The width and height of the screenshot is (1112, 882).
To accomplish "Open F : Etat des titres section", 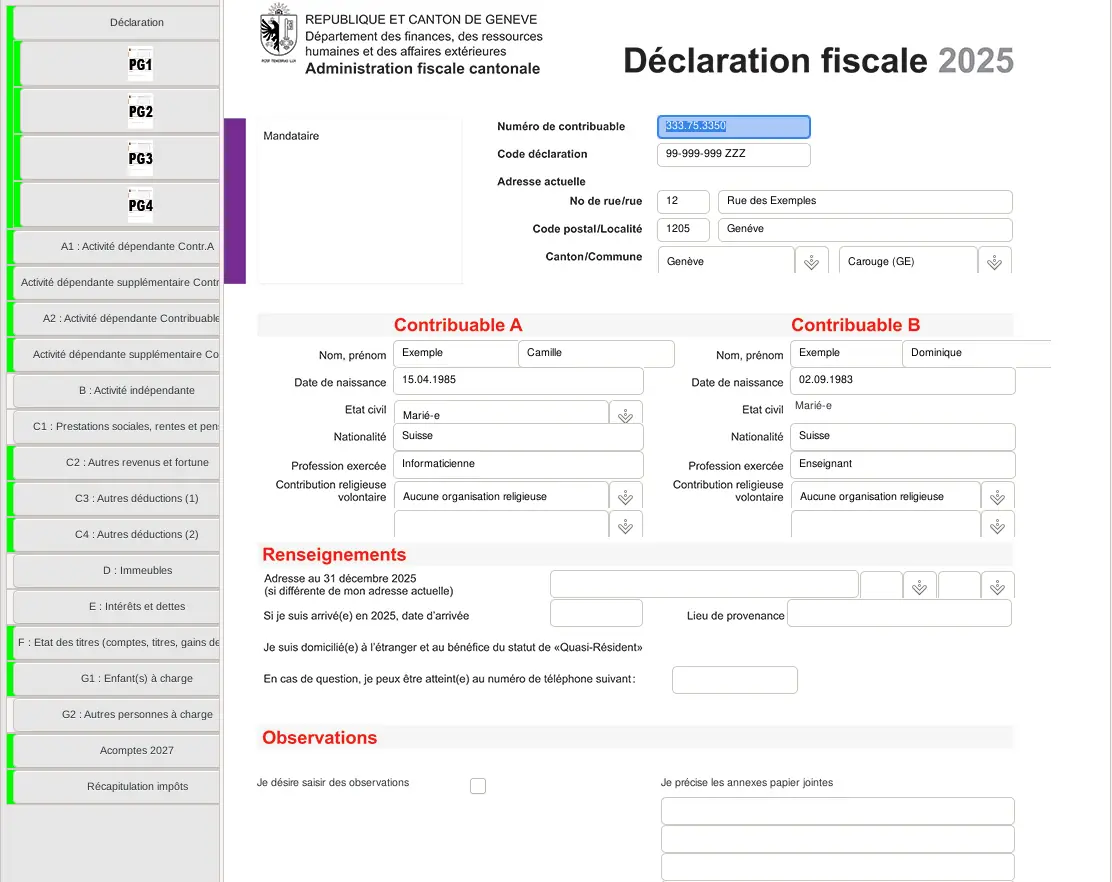I will [117, 642].
